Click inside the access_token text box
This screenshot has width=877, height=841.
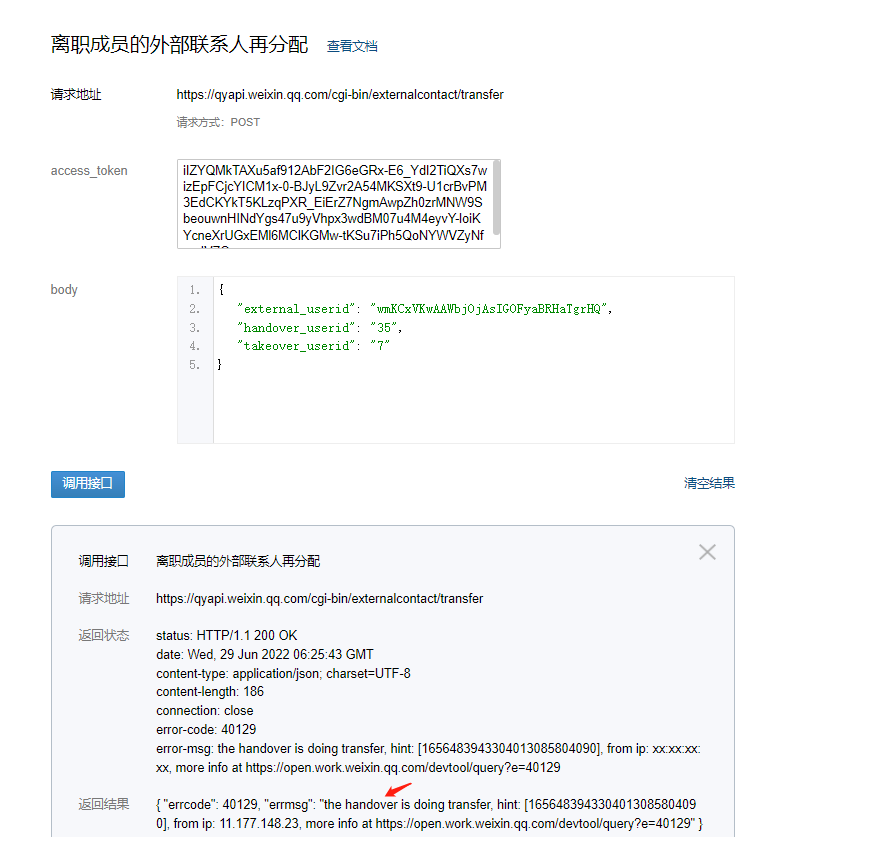coord(336,204)
